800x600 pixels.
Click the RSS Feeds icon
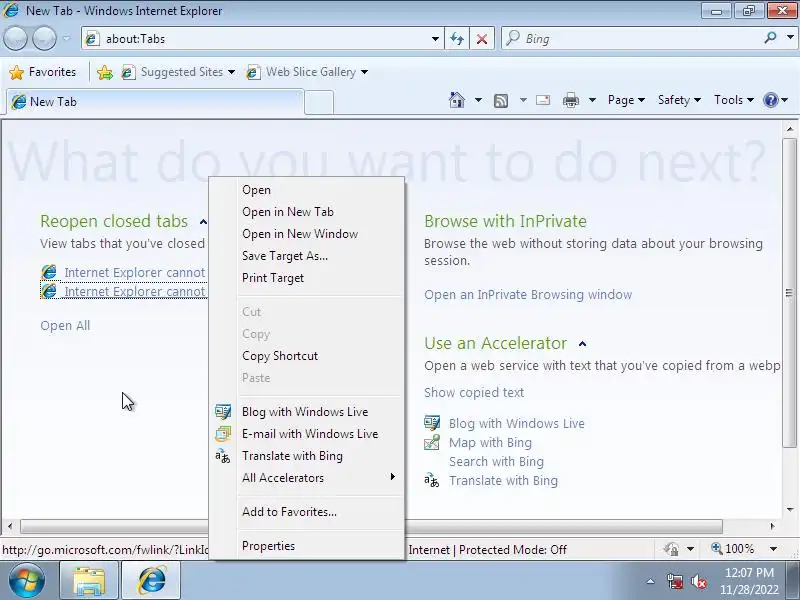pyautogui.click(x=501, y=101)
